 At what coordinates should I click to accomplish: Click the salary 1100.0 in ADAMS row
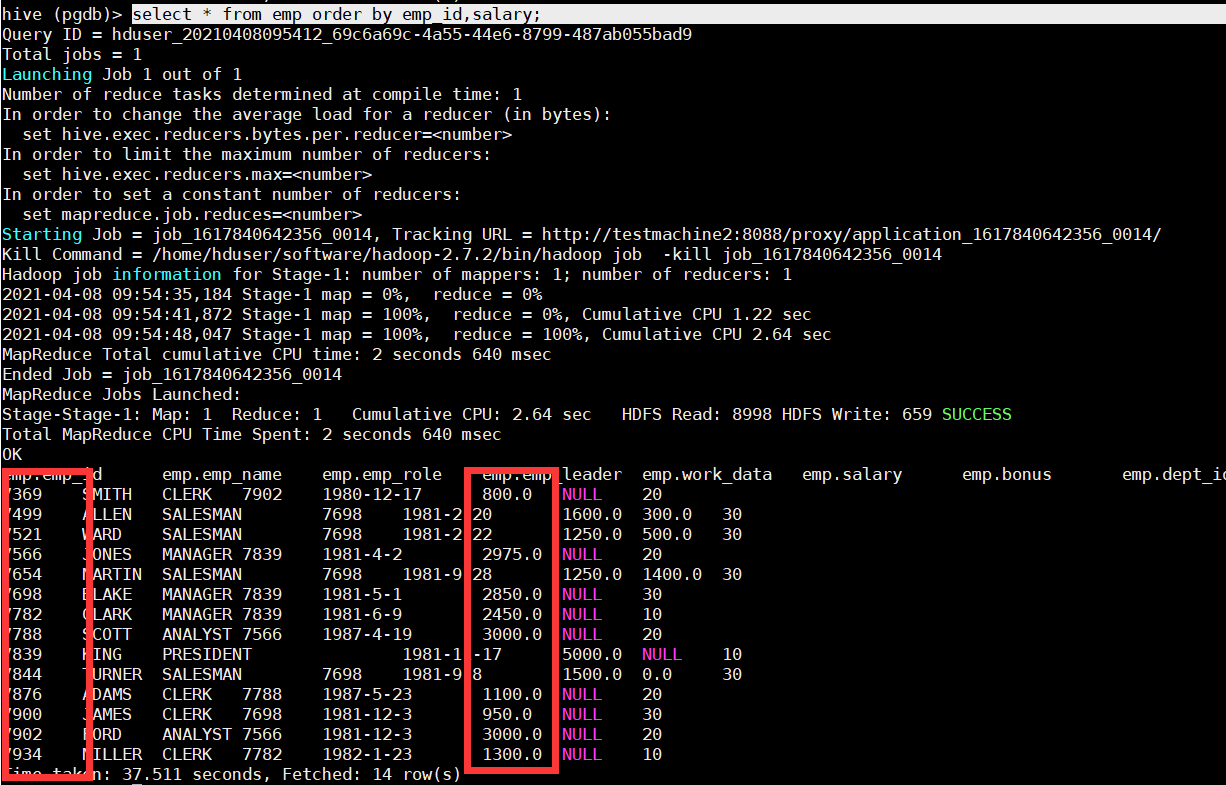tap(512, 694)
